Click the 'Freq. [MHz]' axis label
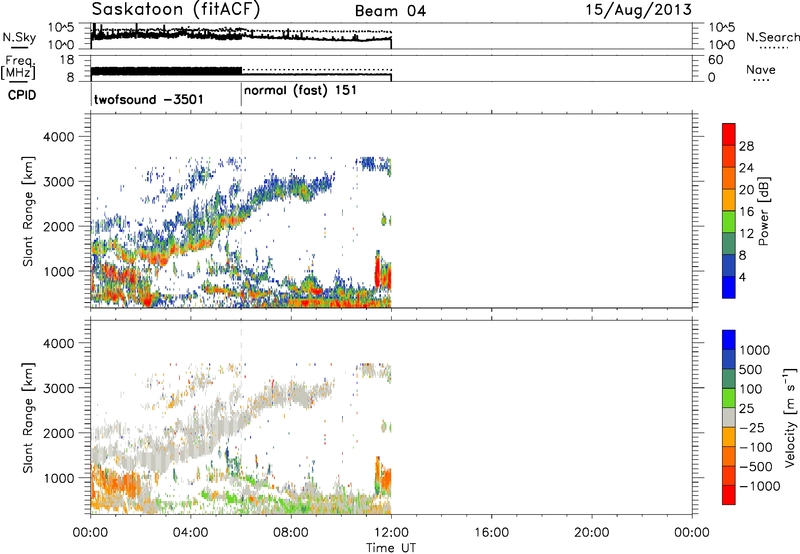Screen dimensions: 800x554 click(x=18, y=67)
